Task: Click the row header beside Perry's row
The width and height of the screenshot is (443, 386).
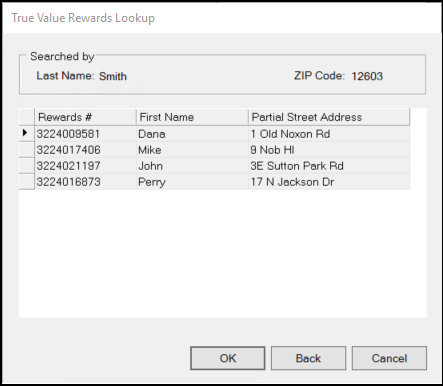Action: tap(27, 182)
